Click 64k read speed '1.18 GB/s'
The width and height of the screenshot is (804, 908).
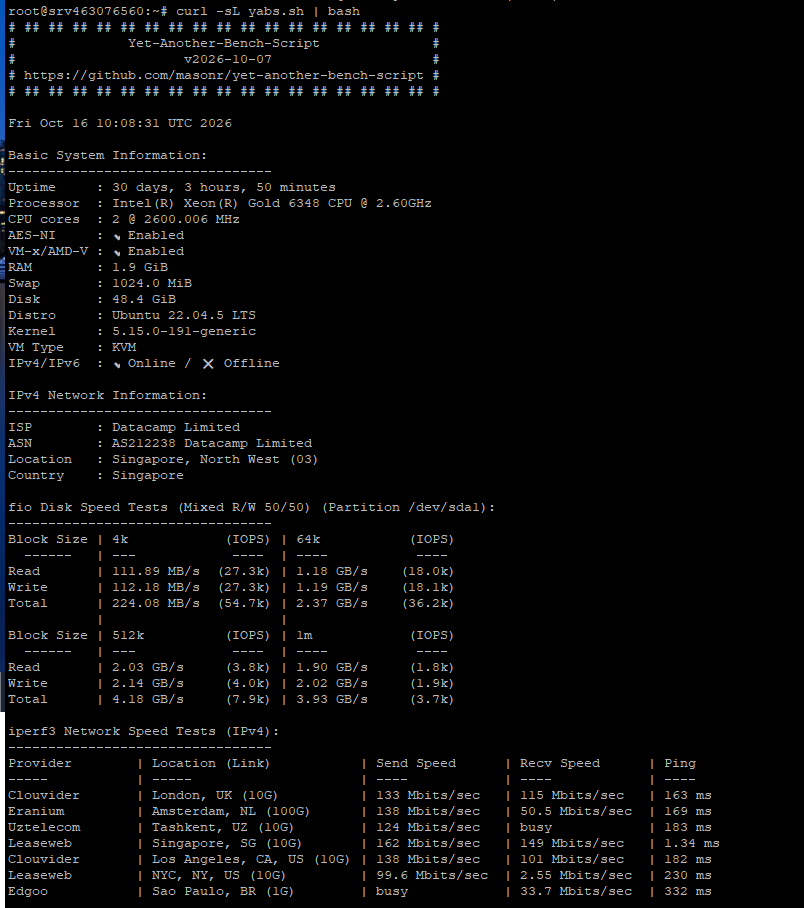(332, 571)
